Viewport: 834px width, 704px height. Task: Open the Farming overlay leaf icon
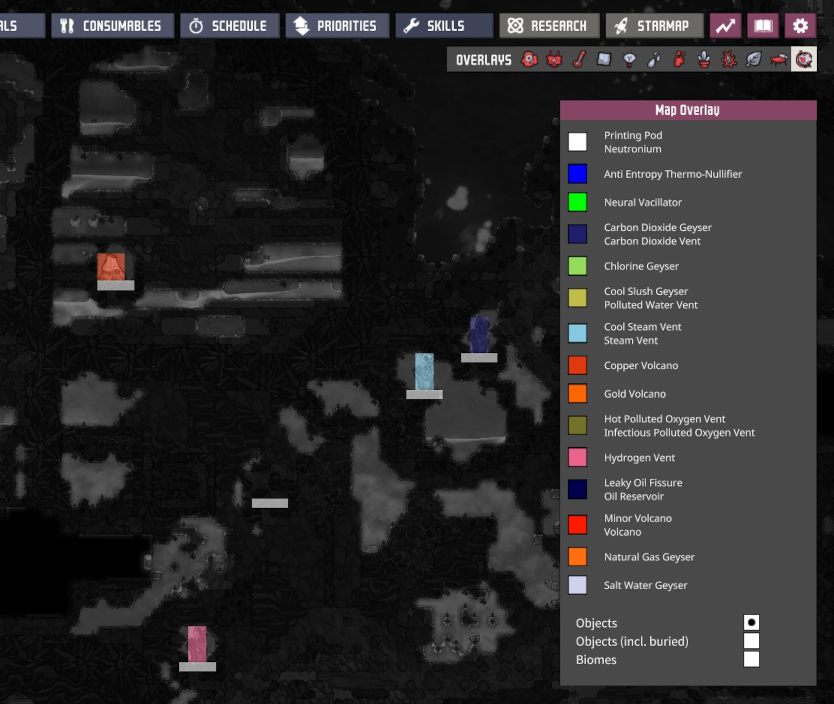pyautogui.click(x=754, y=60)
